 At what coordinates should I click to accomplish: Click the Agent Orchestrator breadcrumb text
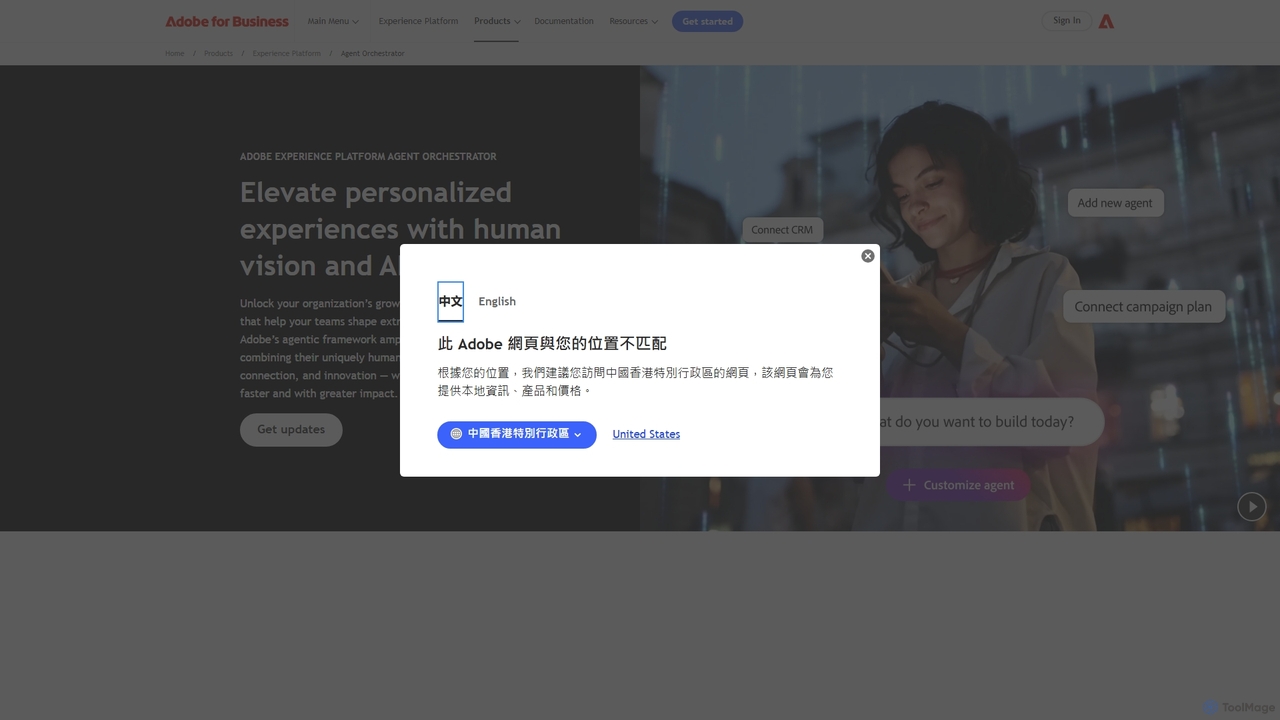point(373,53)
